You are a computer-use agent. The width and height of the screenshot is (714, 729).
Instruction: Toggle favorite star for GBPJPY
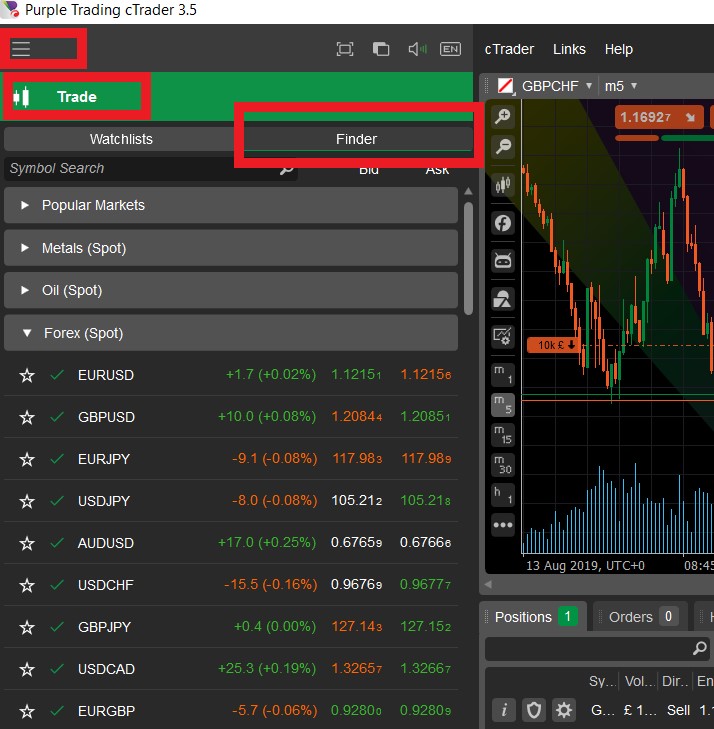pyautogui.click(x=27, y=628)
